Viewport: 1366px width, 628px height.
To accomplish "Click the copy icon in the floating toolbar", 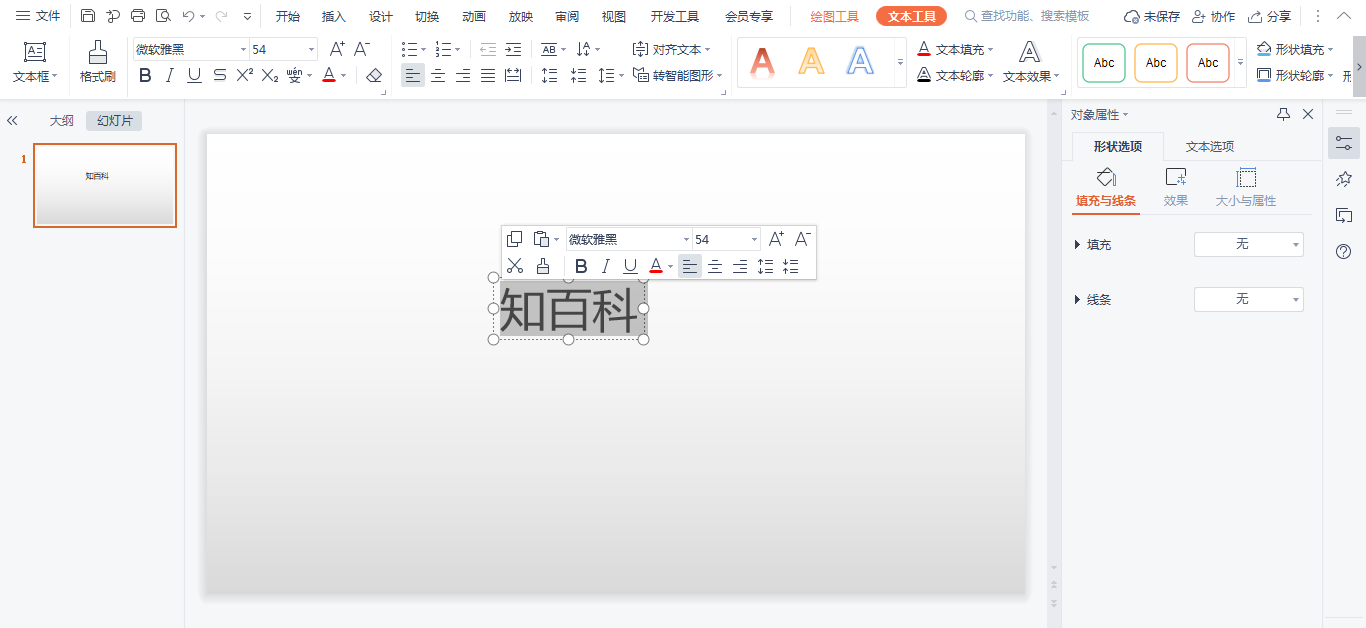I will tap(515, 239).
